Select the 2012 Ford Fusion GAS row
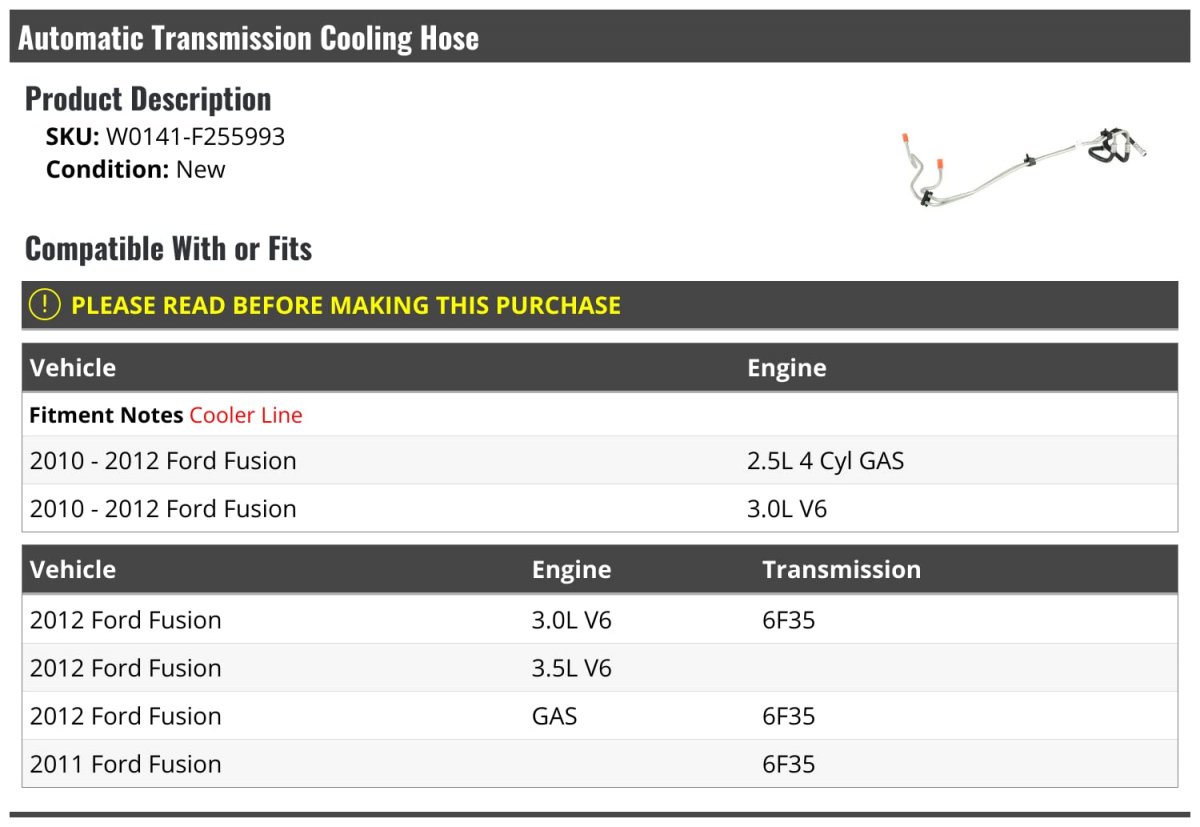Viewport: 1200px width, 827px height. coord(600,716)
